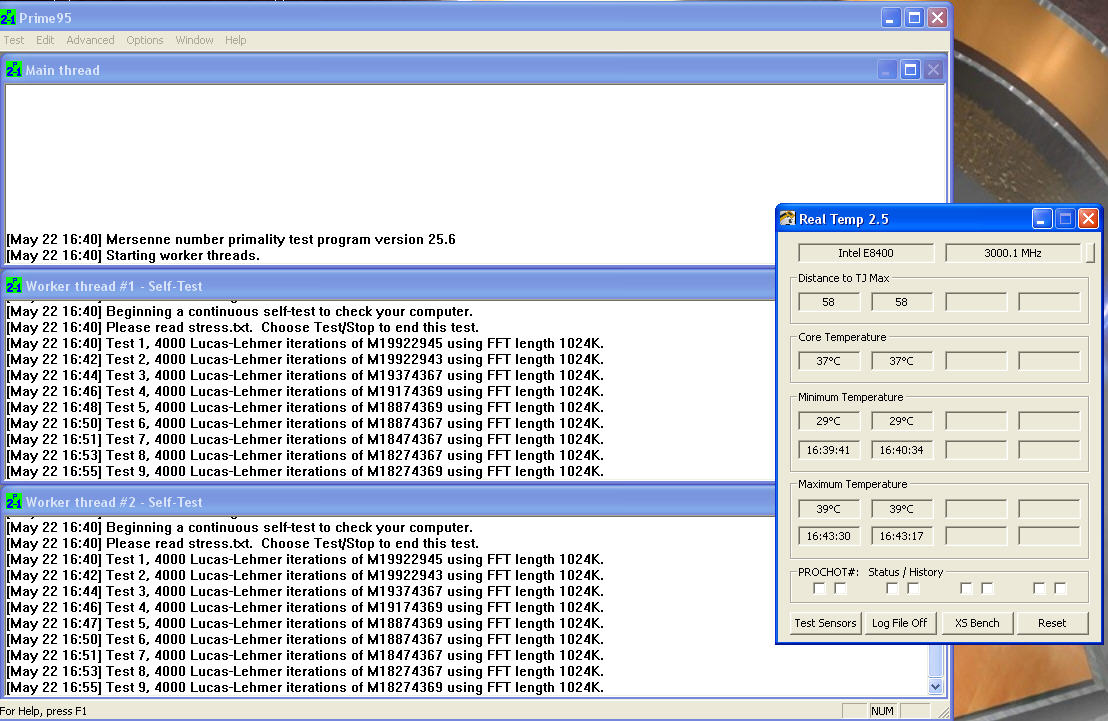1108x721 pixels.
Task: Click 'Please read stress.txt' line in Worker #1
Action: click(x=242, y=327)
